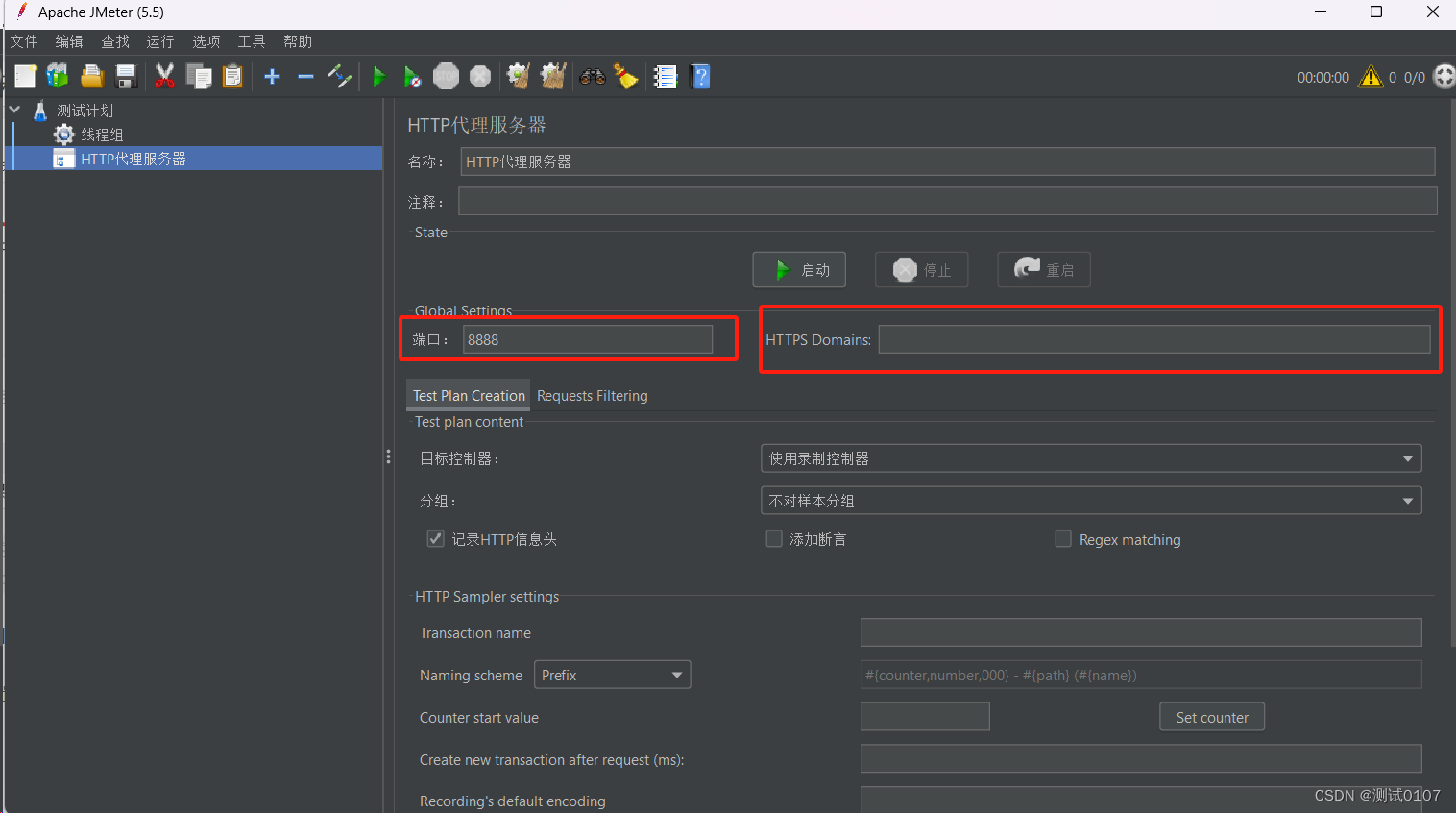Toggle the 记录HTTP信息头 checkbox
The height and width of the screenshot is (813, 1456).
[436, 539]
